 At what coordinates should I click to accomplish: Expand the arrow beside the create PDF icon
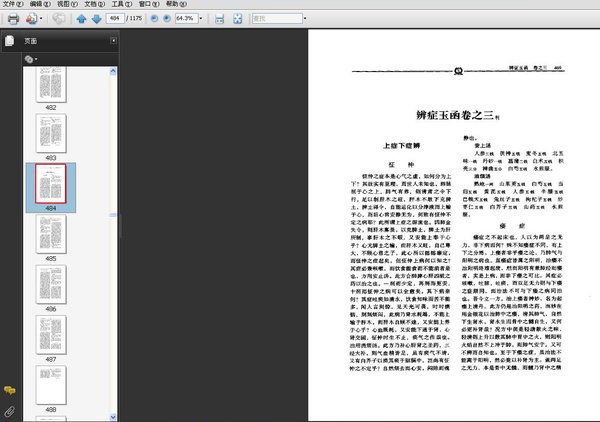(41, 18)
